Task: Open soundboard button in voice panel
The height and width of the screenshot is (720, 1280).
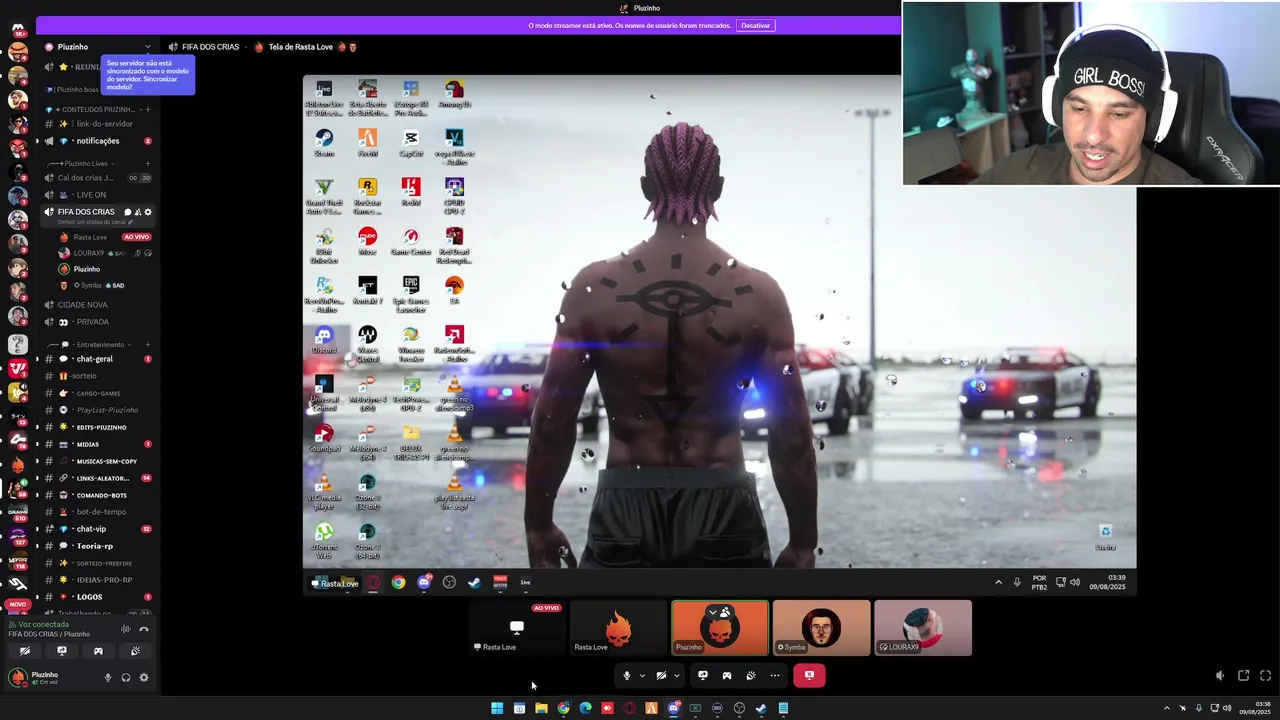Action: coord(135,651)
